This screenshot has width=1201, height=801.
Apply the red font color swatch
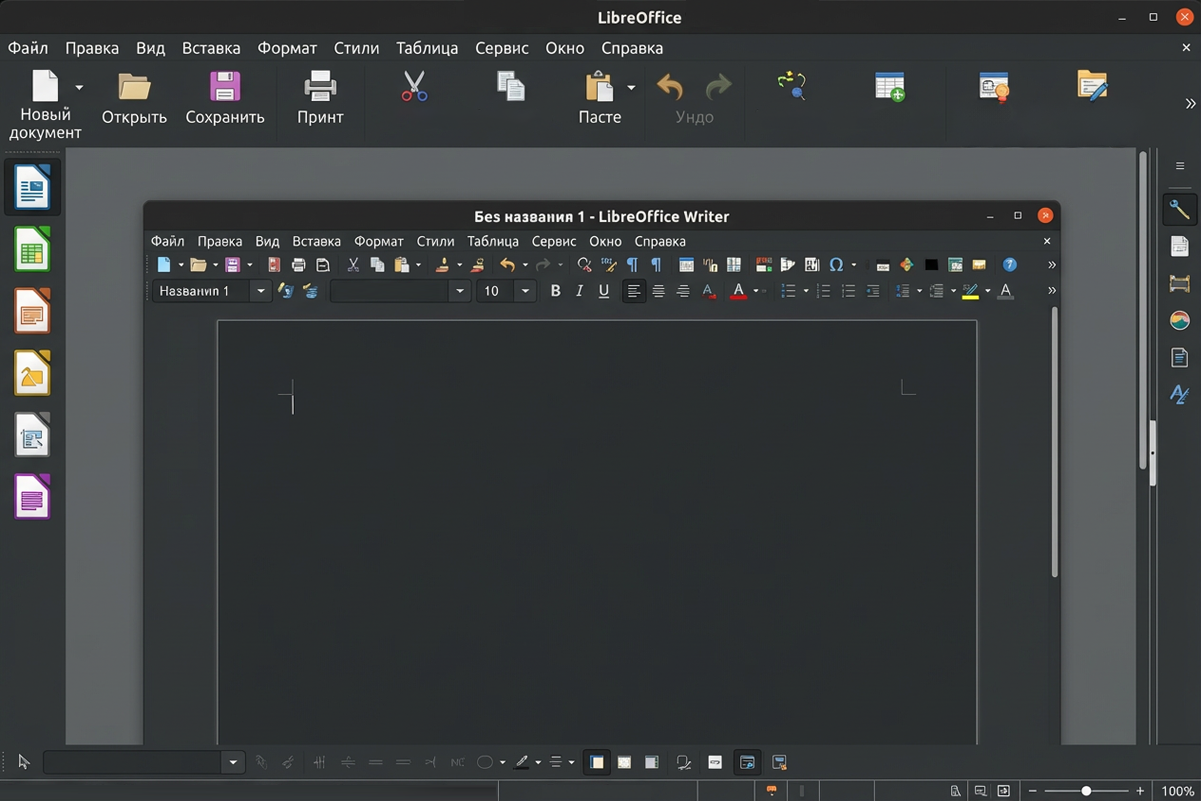(x=739, y=291)
